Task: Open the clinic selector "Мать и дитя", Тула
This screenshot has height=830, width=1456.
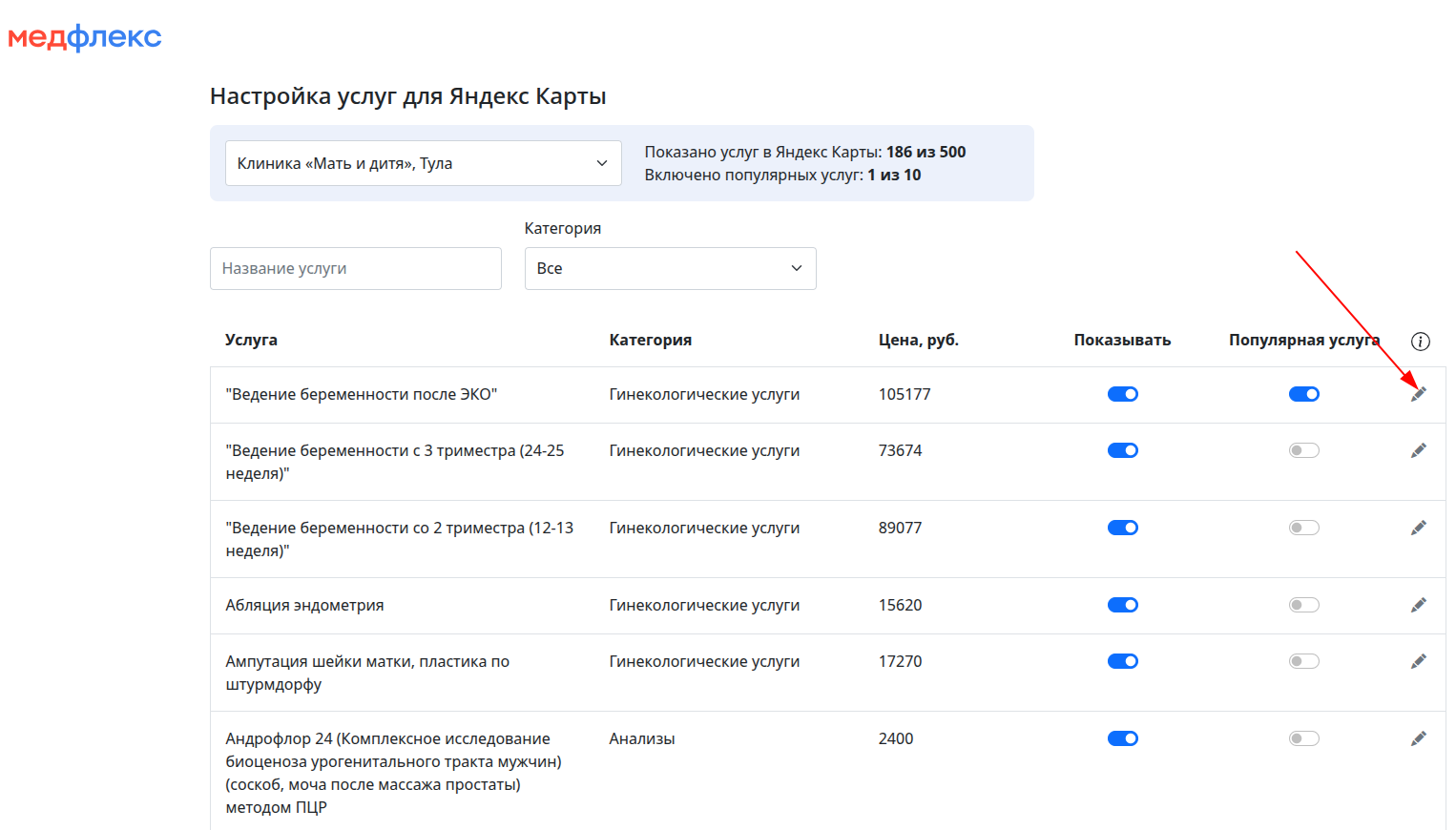Action: (423, 163)
